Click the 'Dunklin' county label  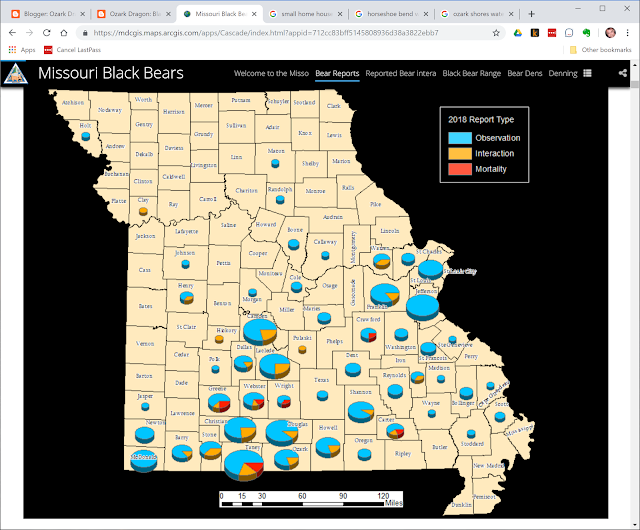(x=461, y=505)
